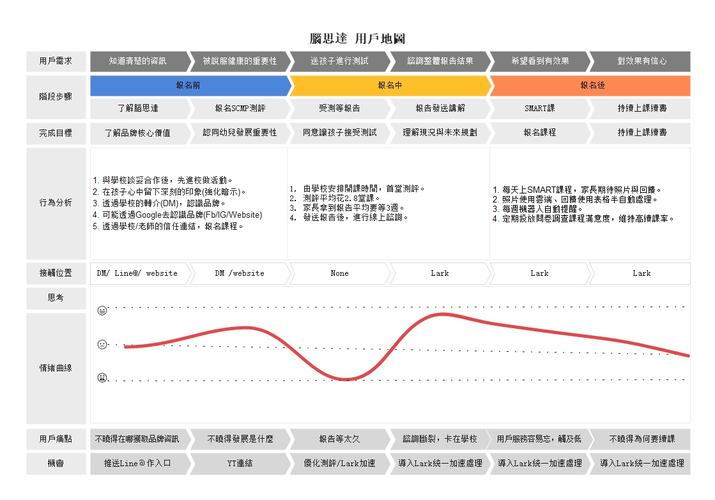715x500 pixels.
Task: Click the YT連結 opportunity
Action: tap(239, 464)
